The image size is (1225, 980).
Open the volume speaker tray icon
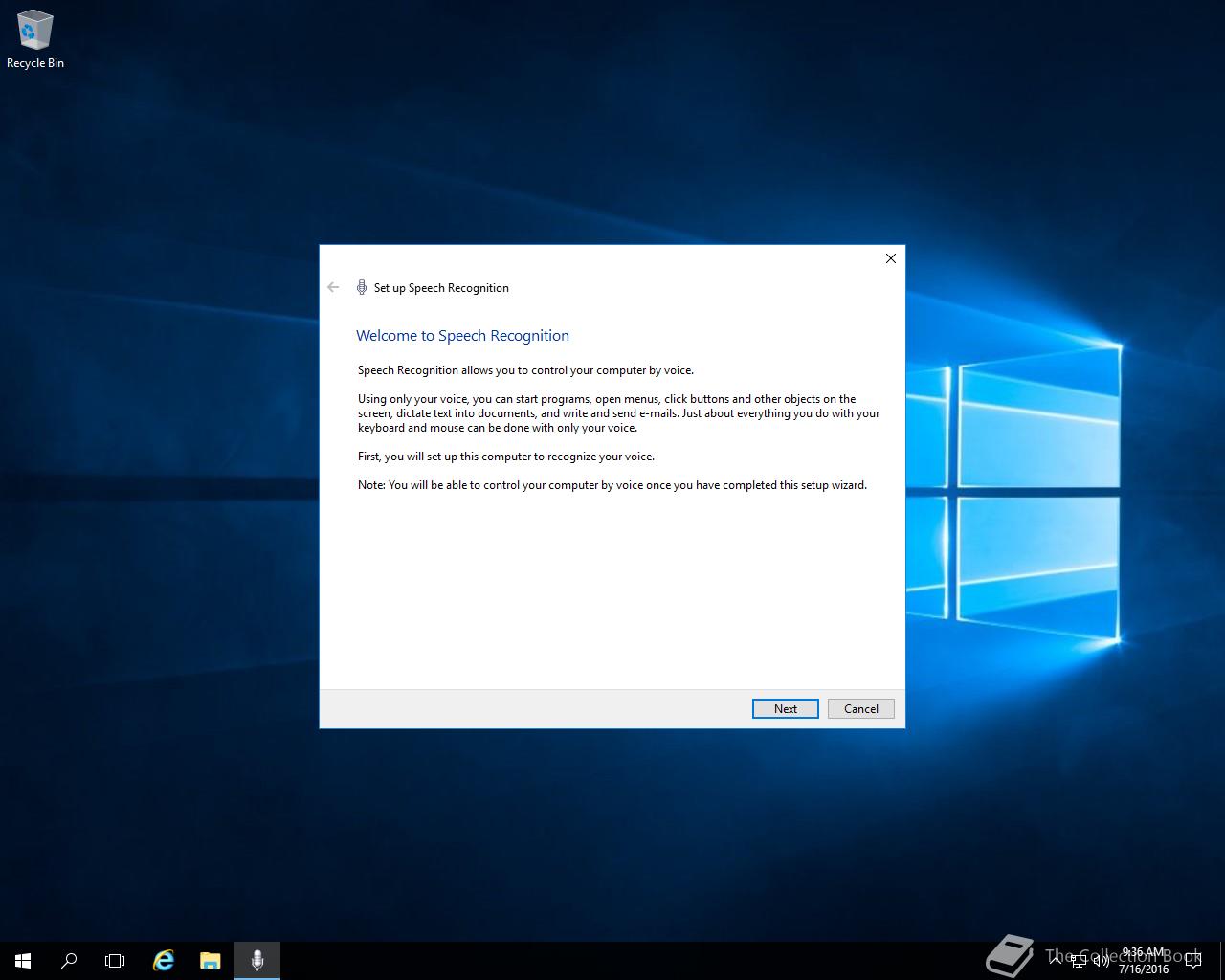click(x=1102, y=960)
